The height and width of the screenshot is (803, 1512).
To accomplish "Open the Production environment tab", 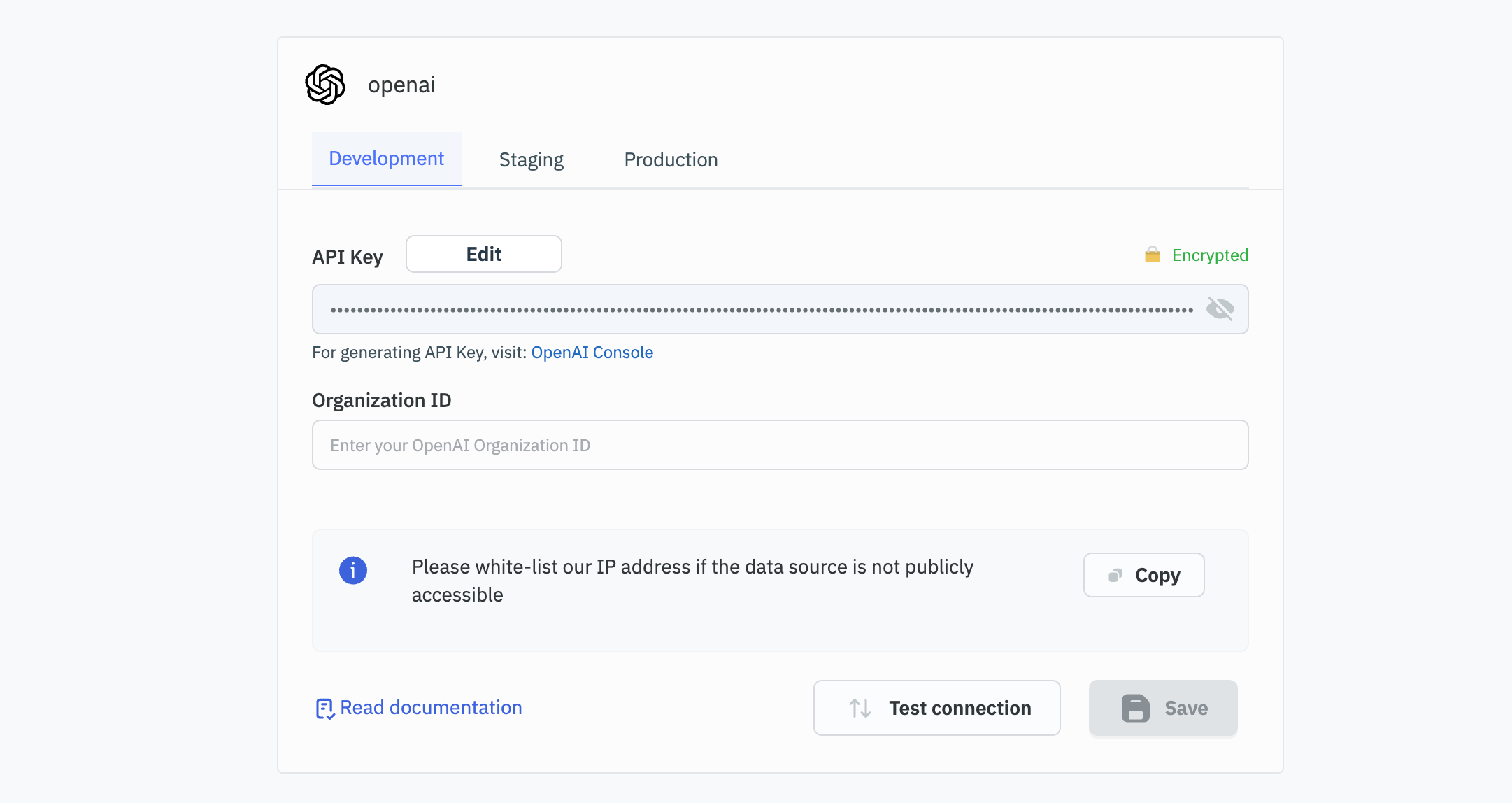I will (669, 158).
